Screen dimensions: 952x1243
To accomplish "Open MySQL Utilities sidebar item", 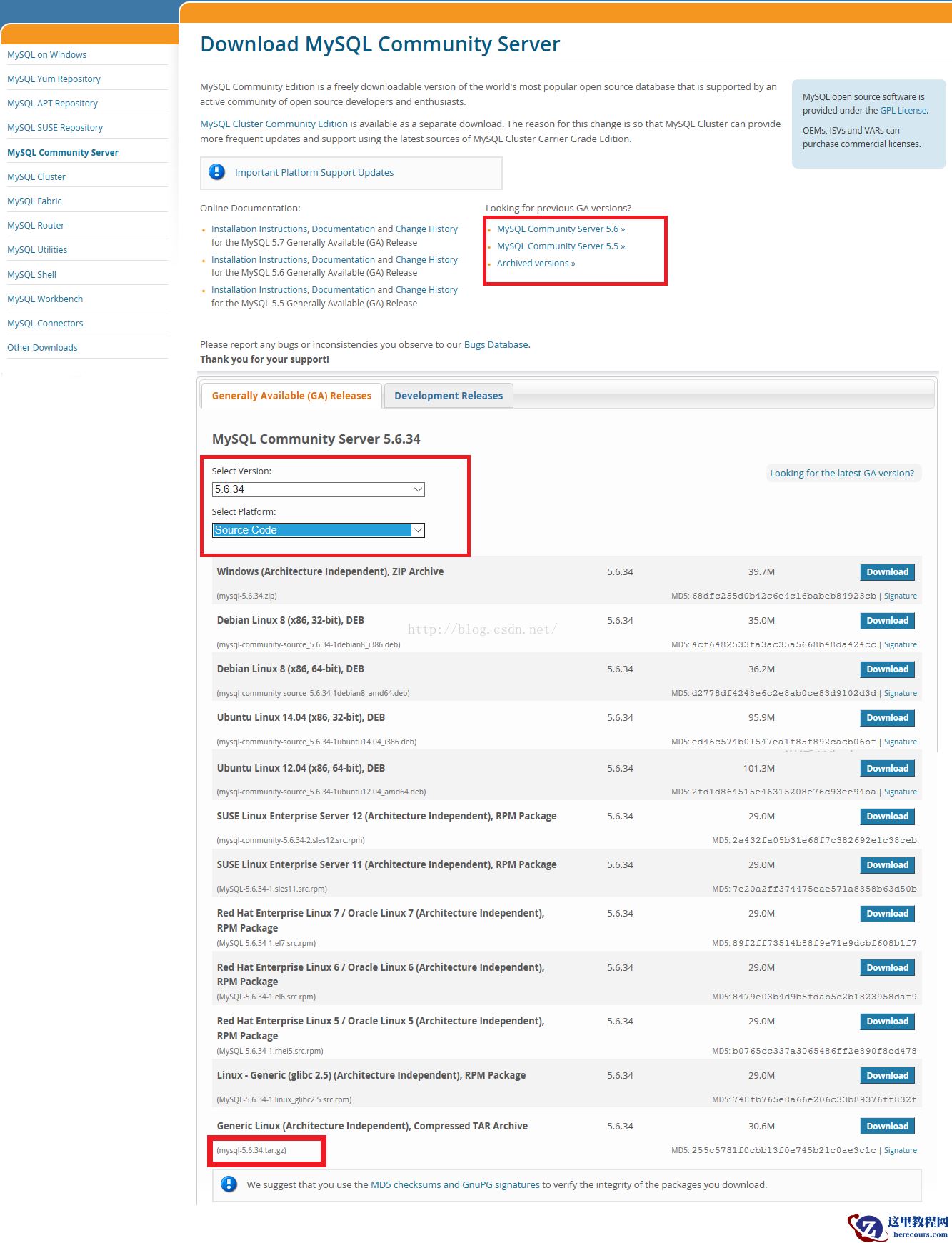I will 37,250.
